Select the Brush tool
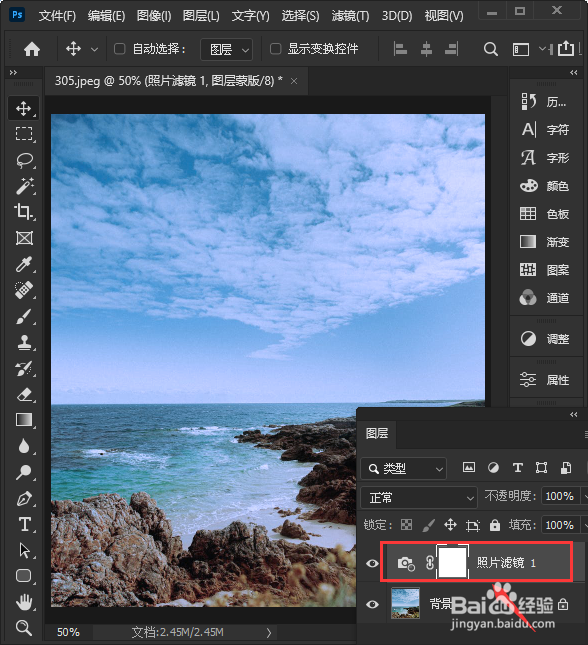Viewport: 588px width, 645px height. pos(24,316)
